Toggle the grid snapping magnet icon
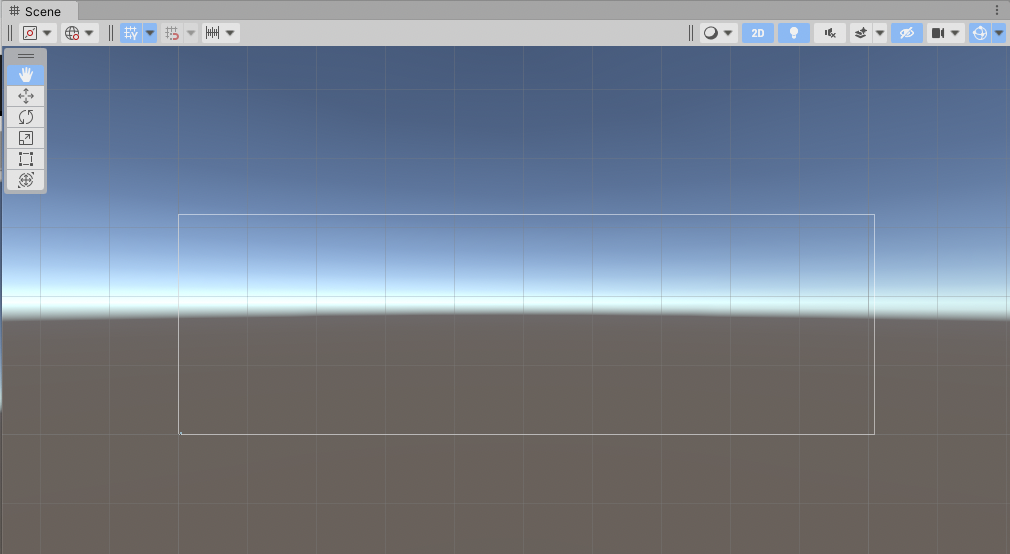The width and height of the screenshot is (1010, 554). (171, 33)
